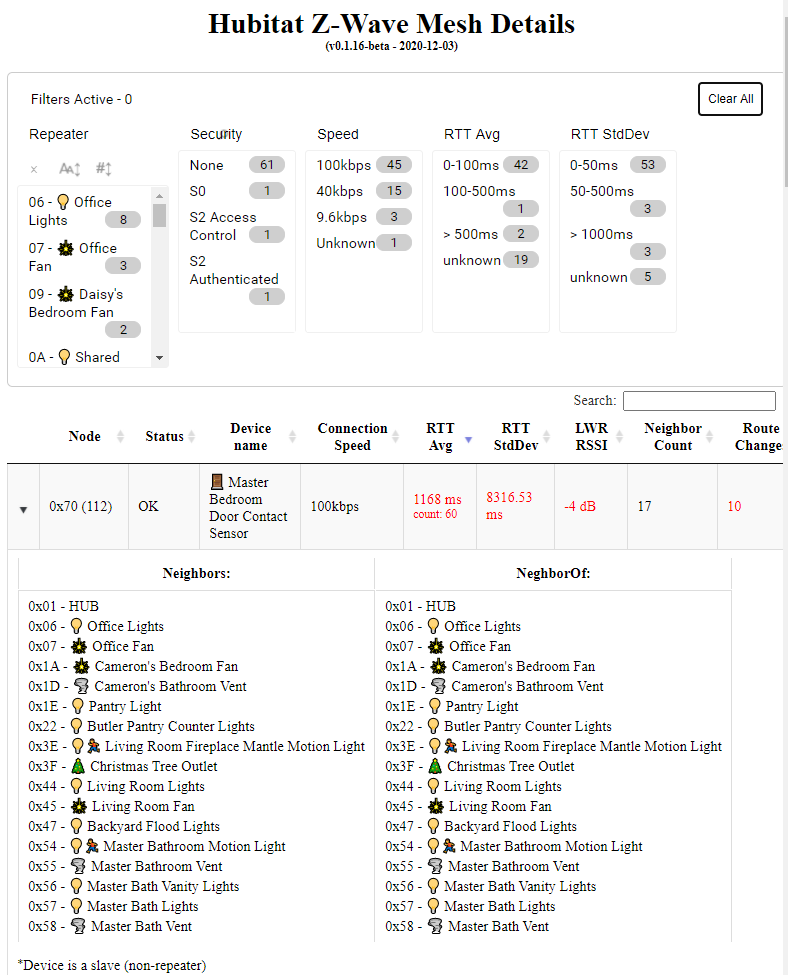Click Living Room Lights bulb in NeighborOf
The image size is (788, 975).
(433, 786)
